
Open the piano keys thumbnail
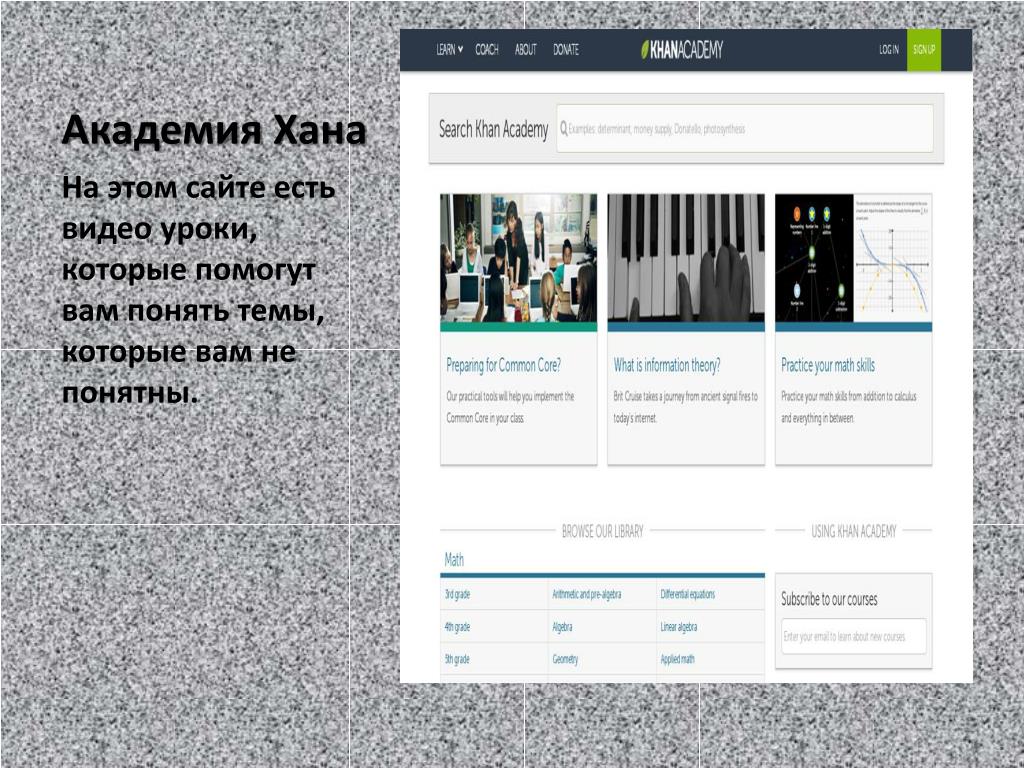coord(686,258)
